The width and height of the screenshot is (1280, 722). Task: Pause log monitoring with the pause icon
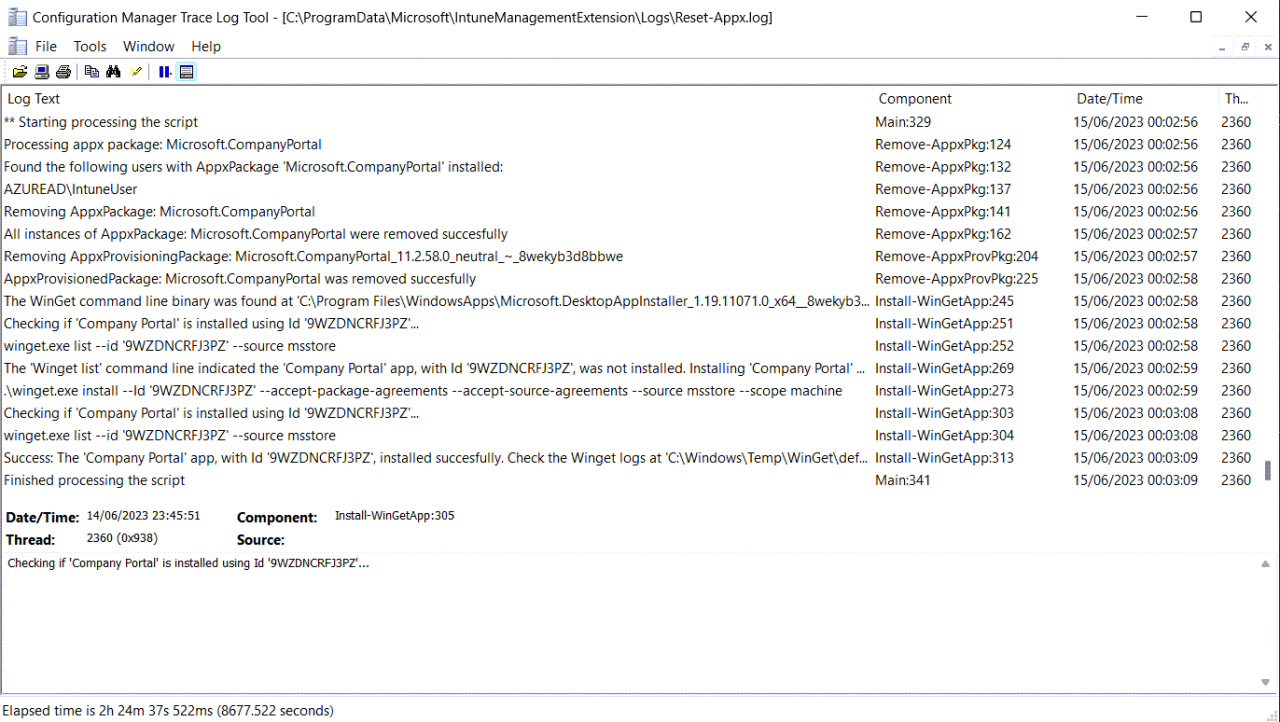click(165, 72)
